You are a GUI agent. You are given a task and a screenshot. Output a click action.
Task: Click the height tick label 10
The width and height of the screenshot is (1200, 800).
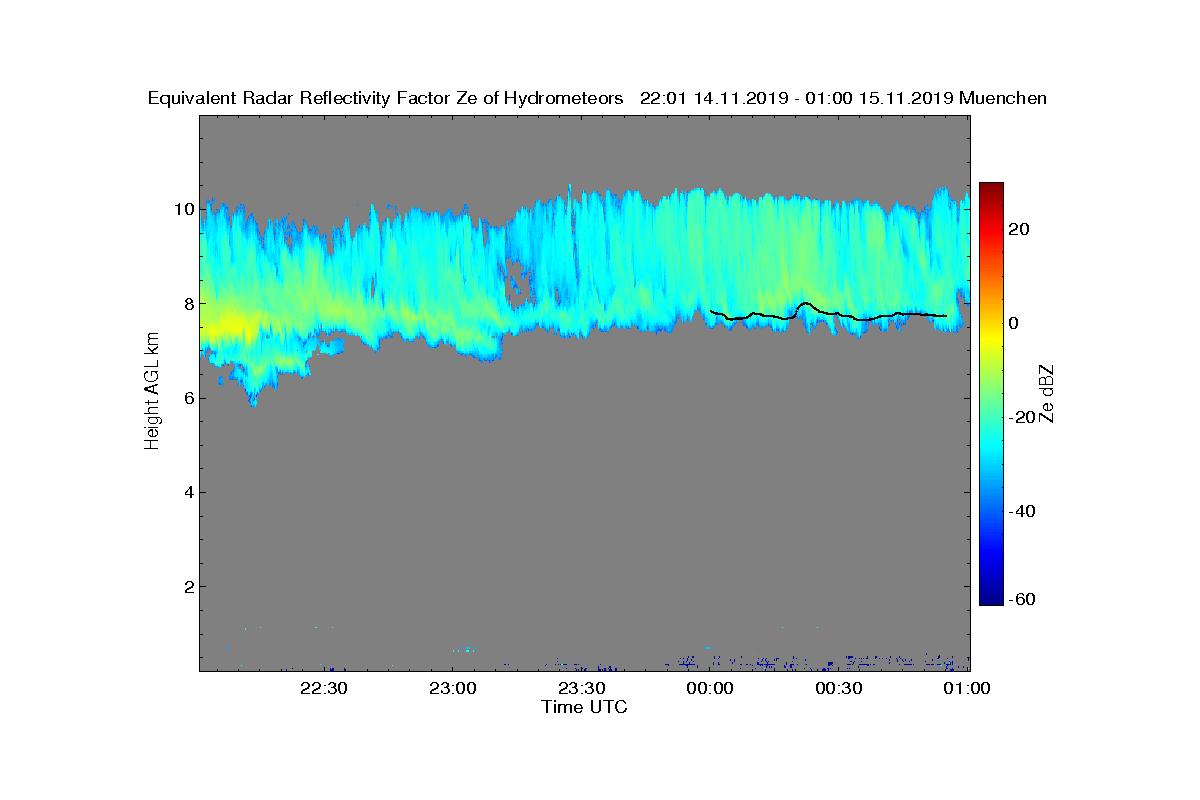pos(183,209)
